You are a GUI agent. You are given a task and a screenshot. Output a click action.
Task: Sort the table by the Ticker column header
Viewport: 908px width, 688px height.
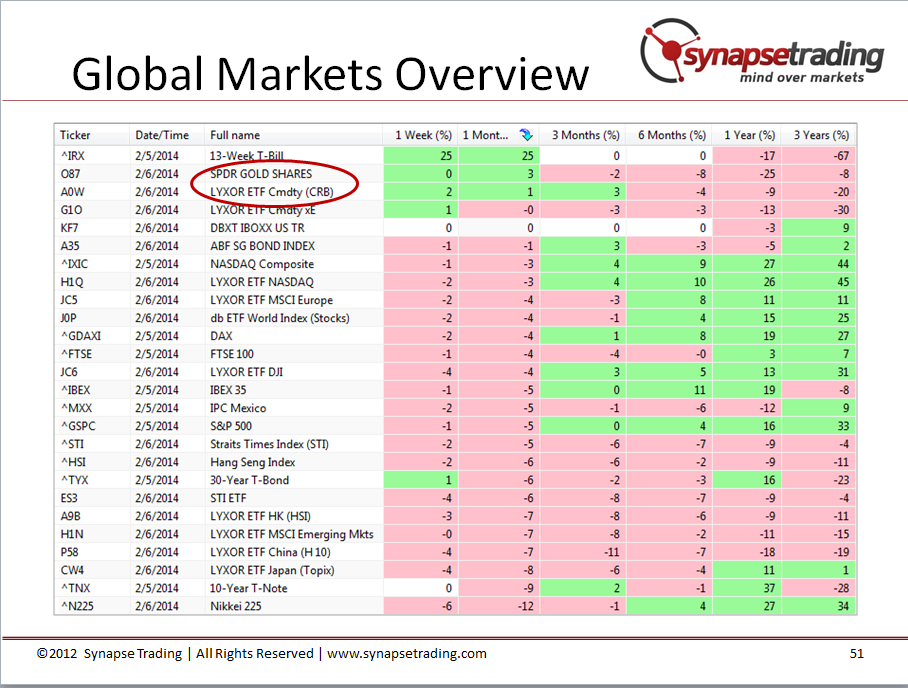92,135
